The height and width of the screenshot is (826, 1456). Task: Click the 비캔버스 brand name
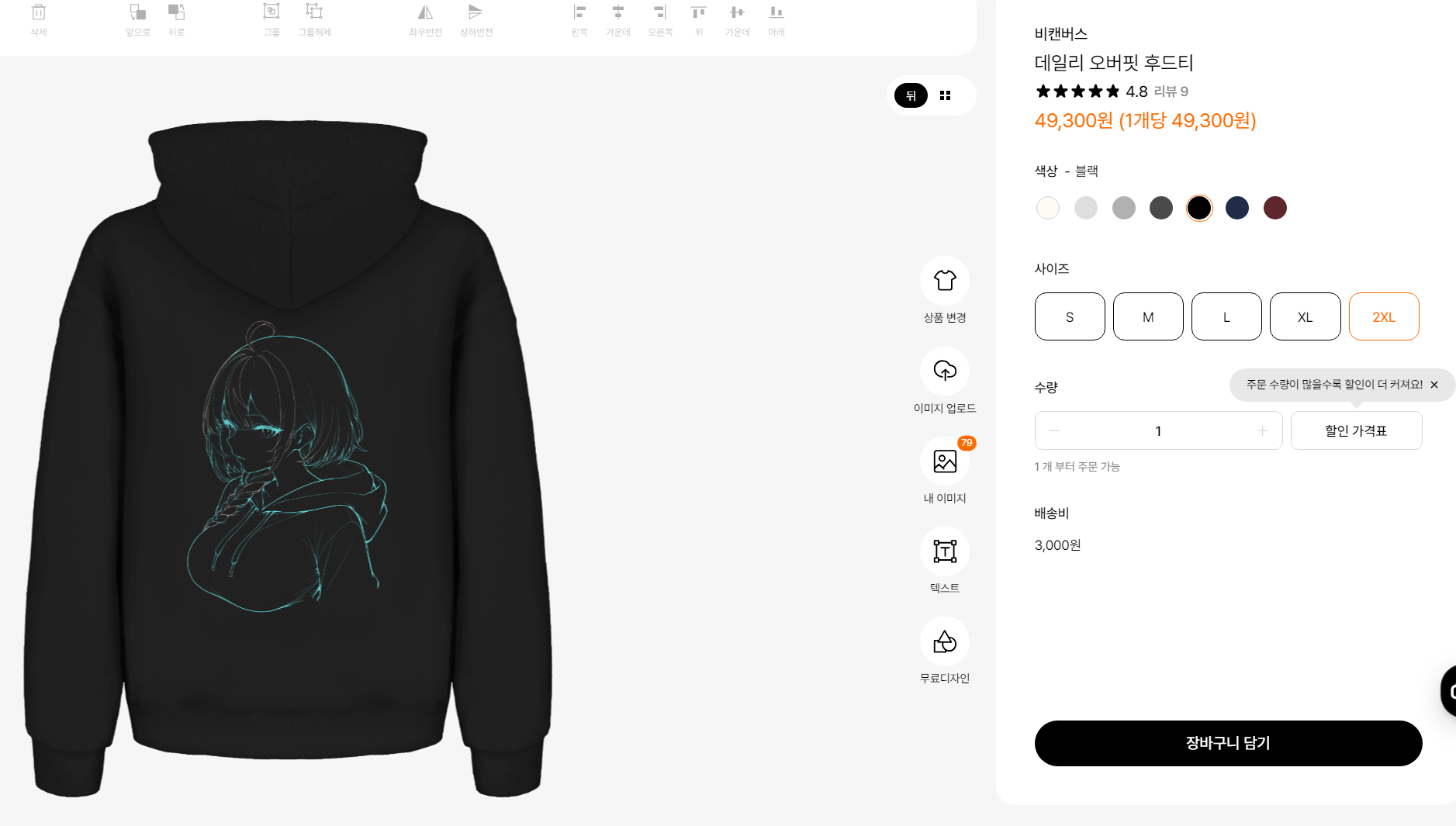1061,34
